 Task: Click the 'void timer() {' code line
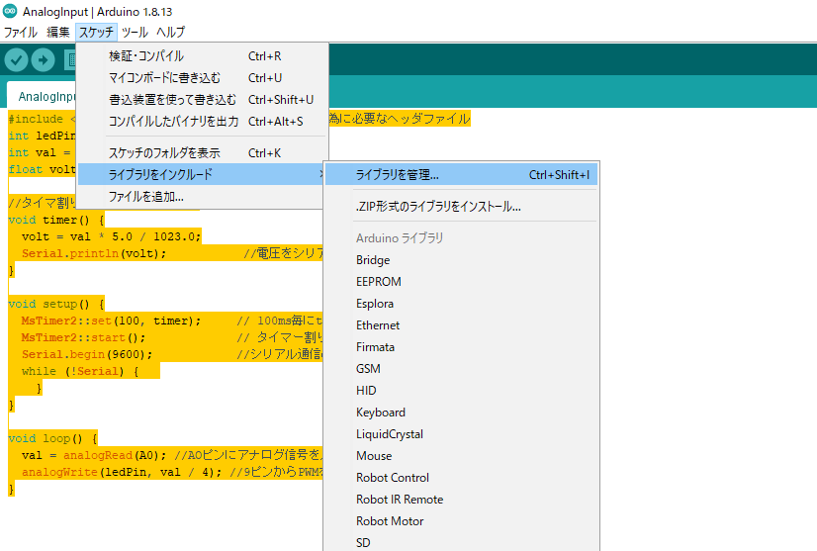[x=56, y=220]
